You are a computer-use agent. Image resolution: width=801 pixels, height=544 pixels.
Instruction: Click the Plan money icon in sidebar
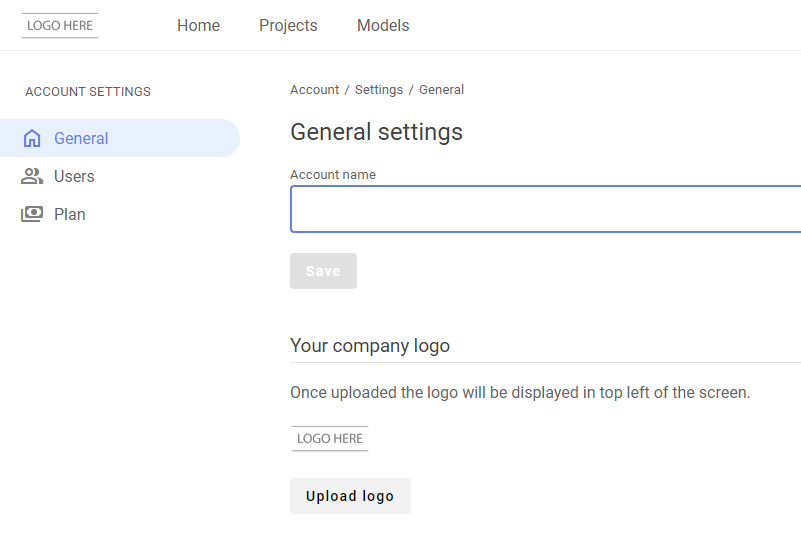point(32,214)
